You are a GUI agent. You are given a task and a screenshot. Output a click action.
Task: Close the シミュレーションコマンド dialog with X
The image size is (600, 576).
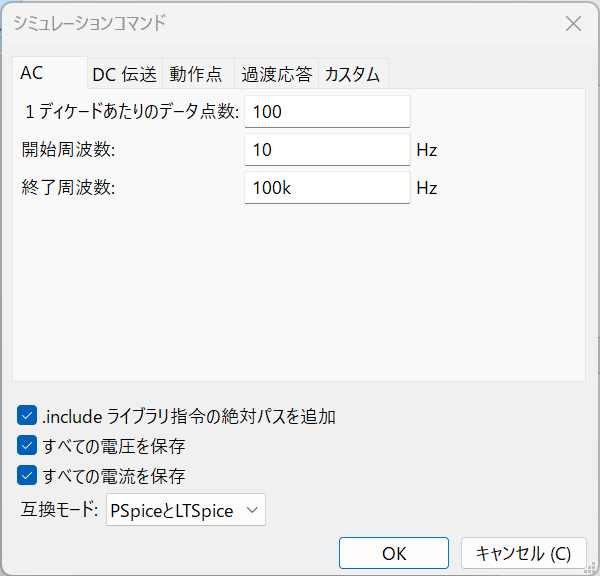click(573, 24)
